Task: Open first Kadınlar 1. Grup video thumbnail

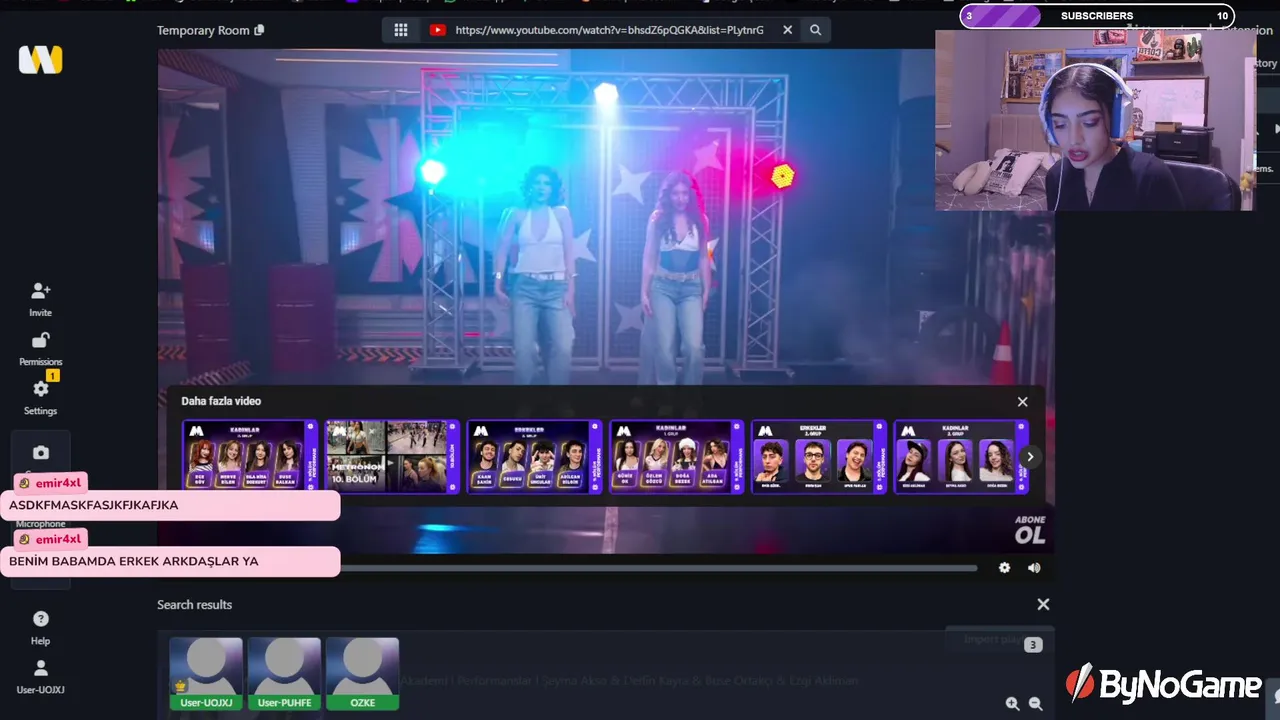Action: tap(250, 457)
